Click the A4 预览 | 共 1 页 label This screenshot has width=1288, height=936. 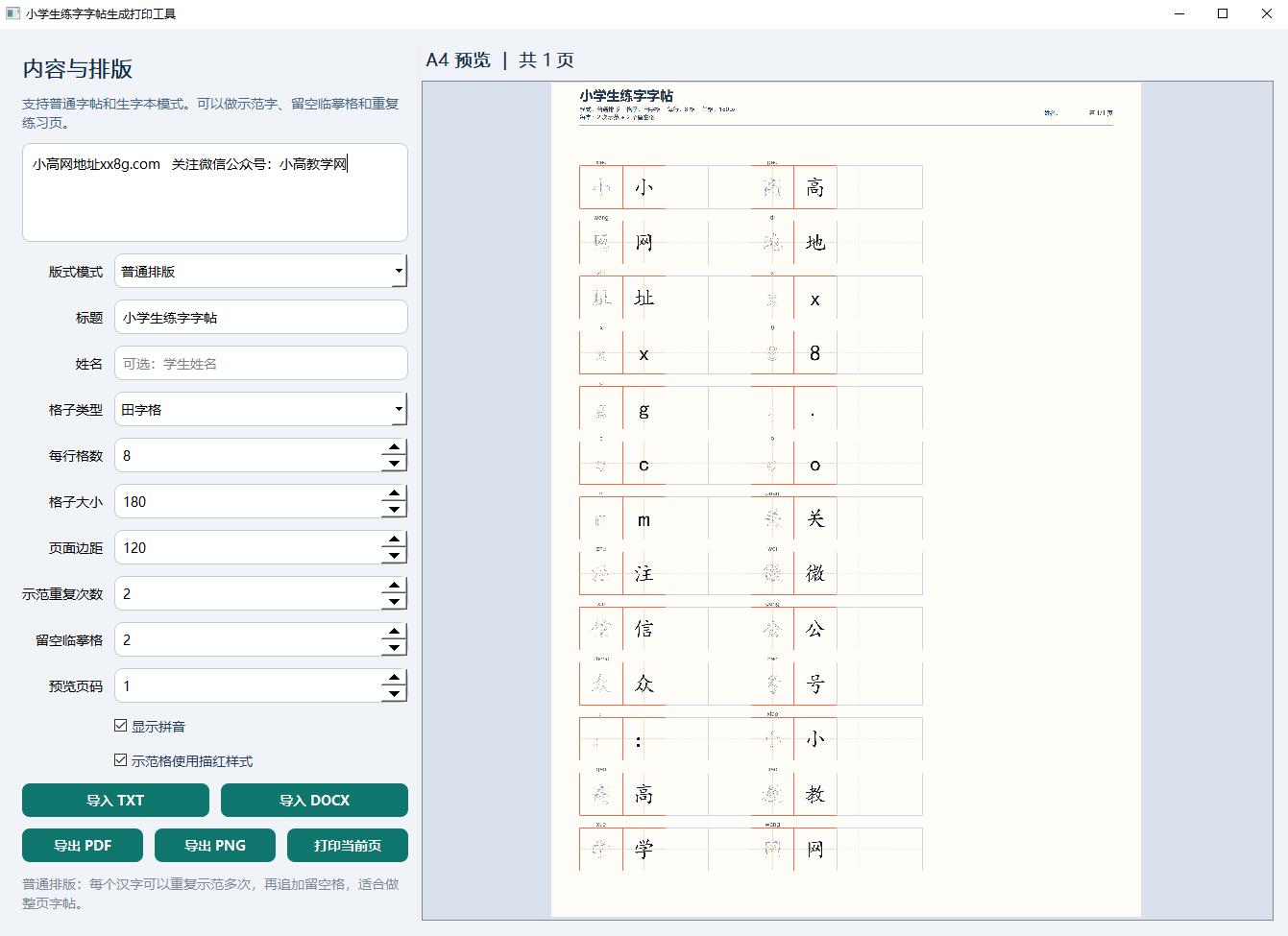coord(499,60)
